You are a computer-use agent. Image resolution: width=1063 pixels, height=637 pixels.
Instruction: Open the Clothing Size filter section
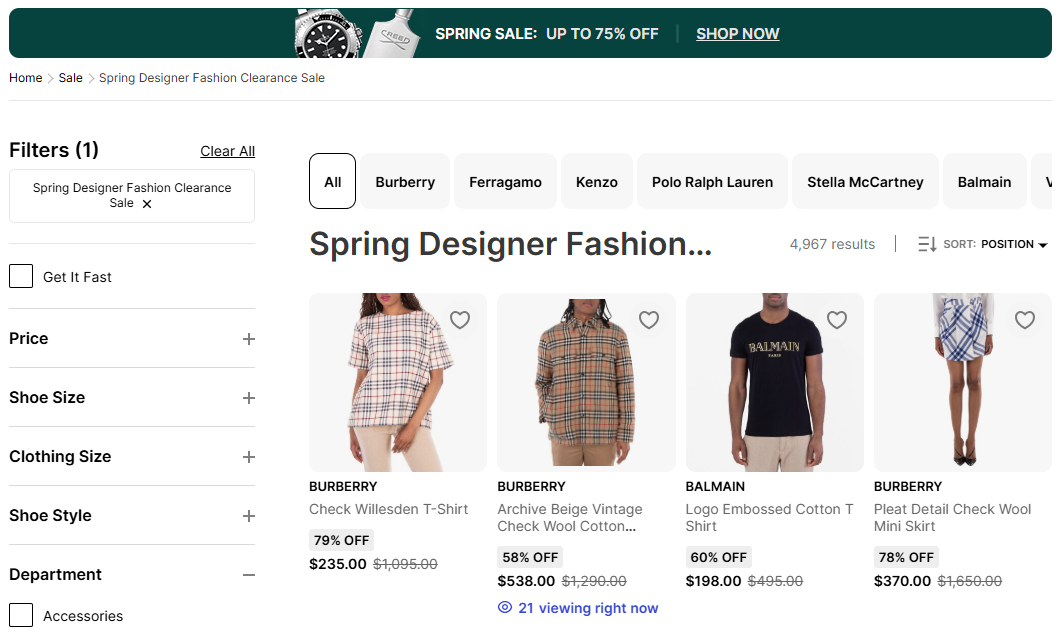pos(249,457)
